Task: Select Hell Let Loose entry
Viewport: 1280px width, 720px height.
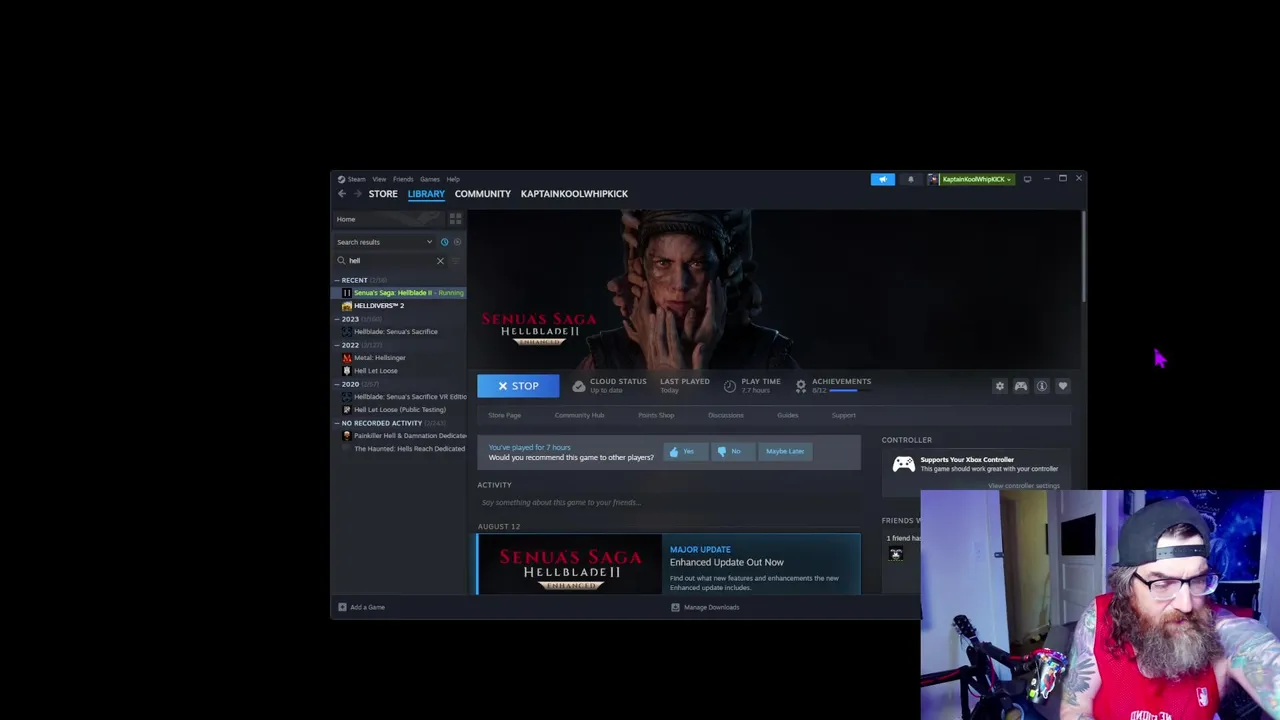Action: click(400, 371)
